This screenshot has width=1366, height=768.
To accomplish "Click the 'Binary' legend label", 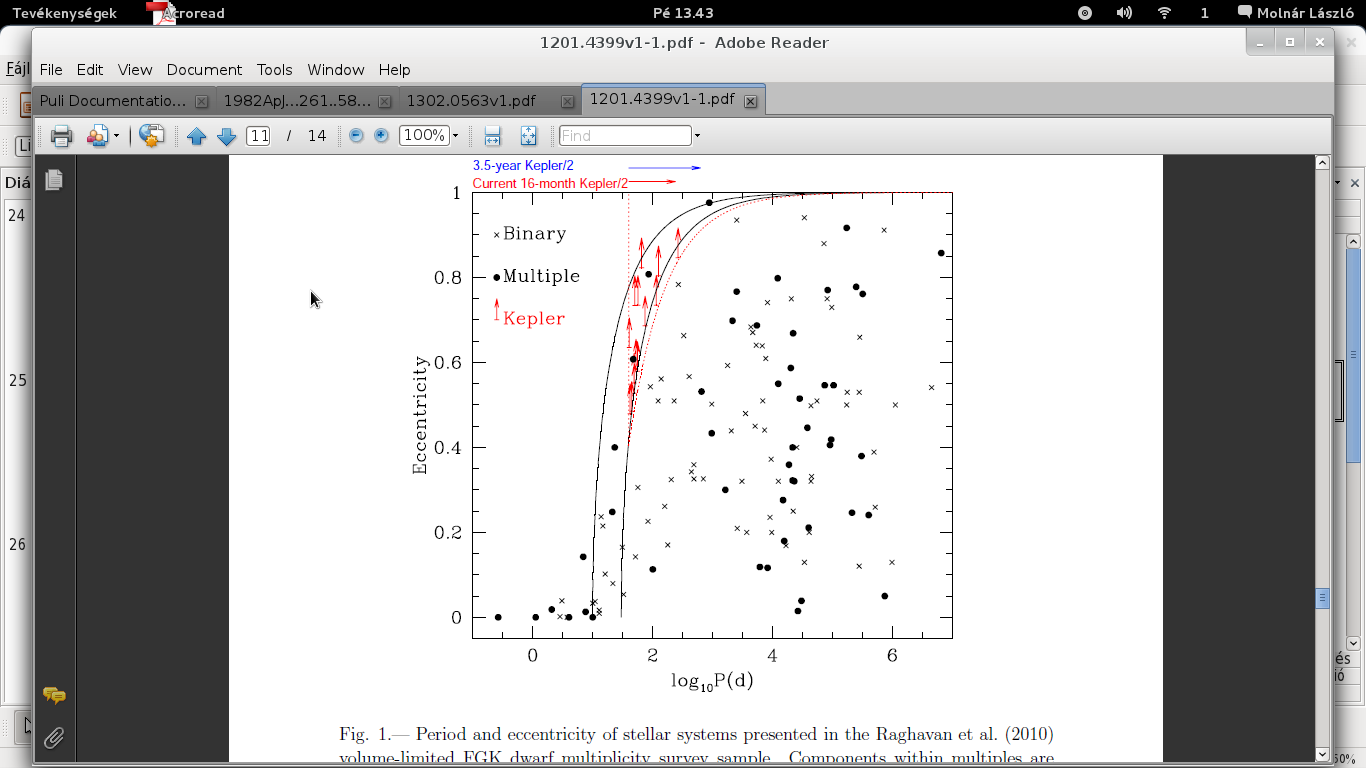I will coord(534,233).
